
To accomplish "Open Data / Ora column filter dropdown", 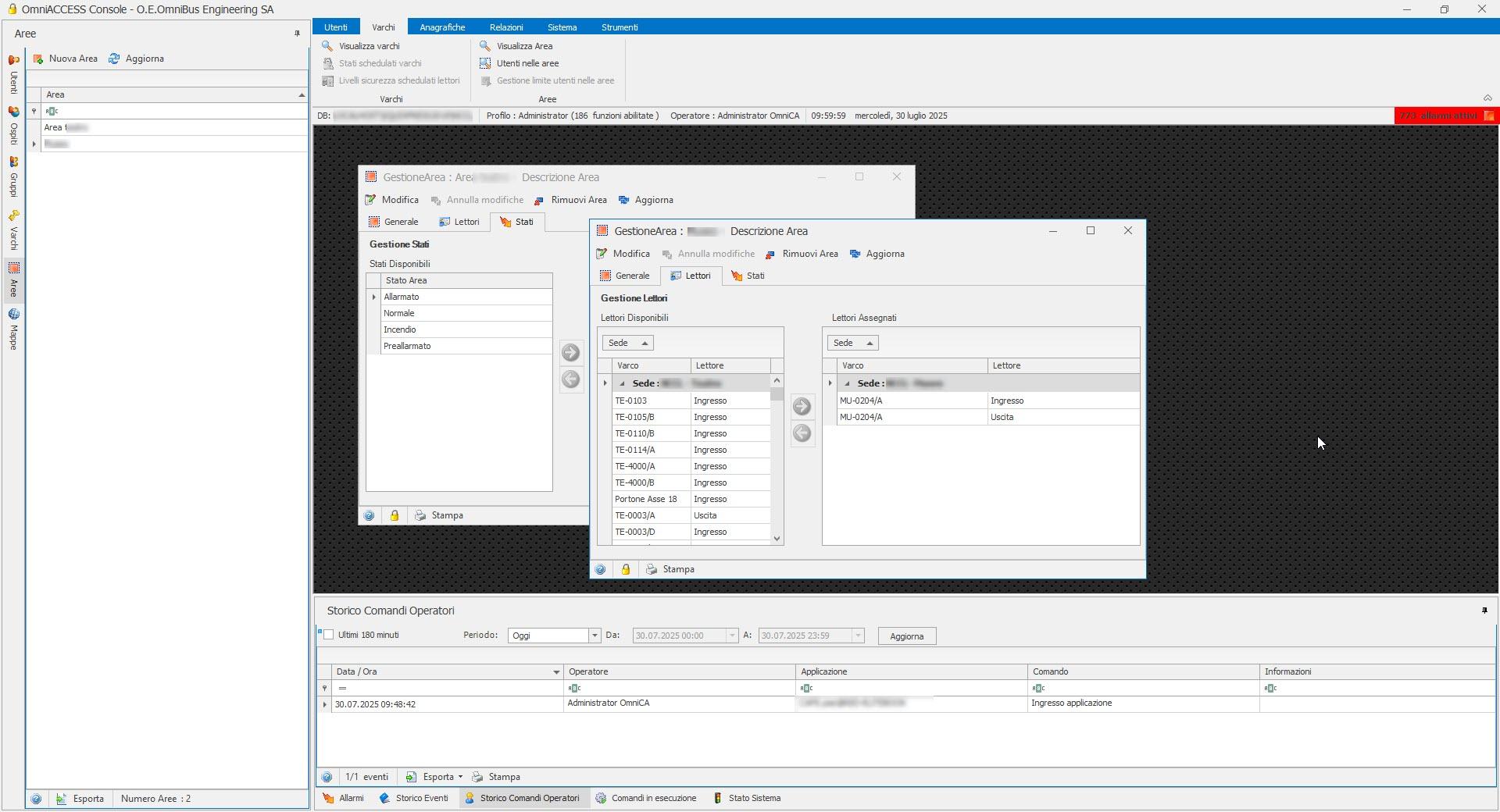I will pyautogui.click(x=556, y=671).
